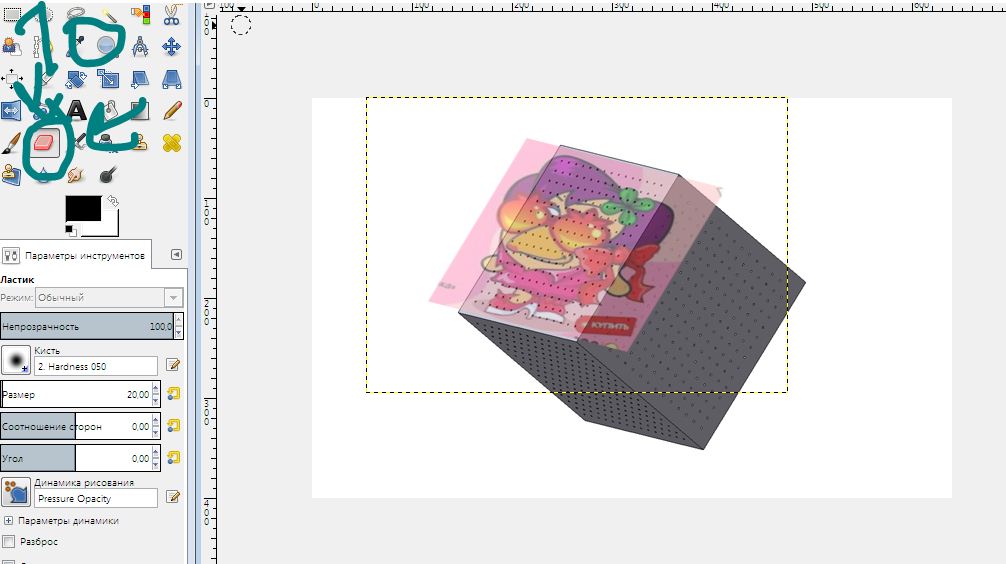Select the Smudge finger tool
1006x564 pixels.
(76, 175)
